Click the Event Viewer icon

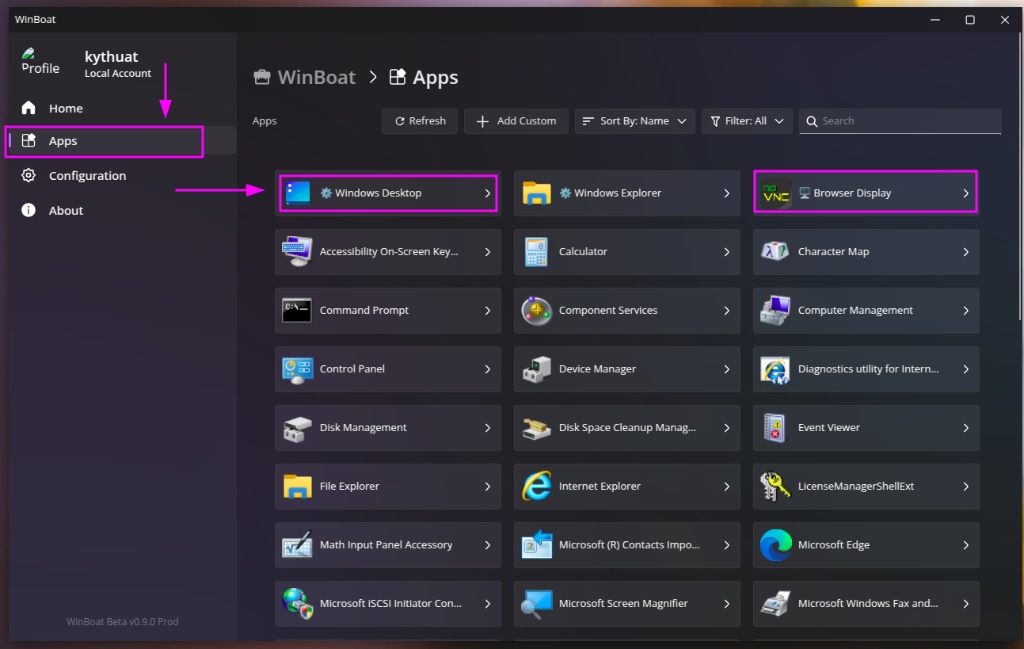pyautogui.click(x=775, y=428)
